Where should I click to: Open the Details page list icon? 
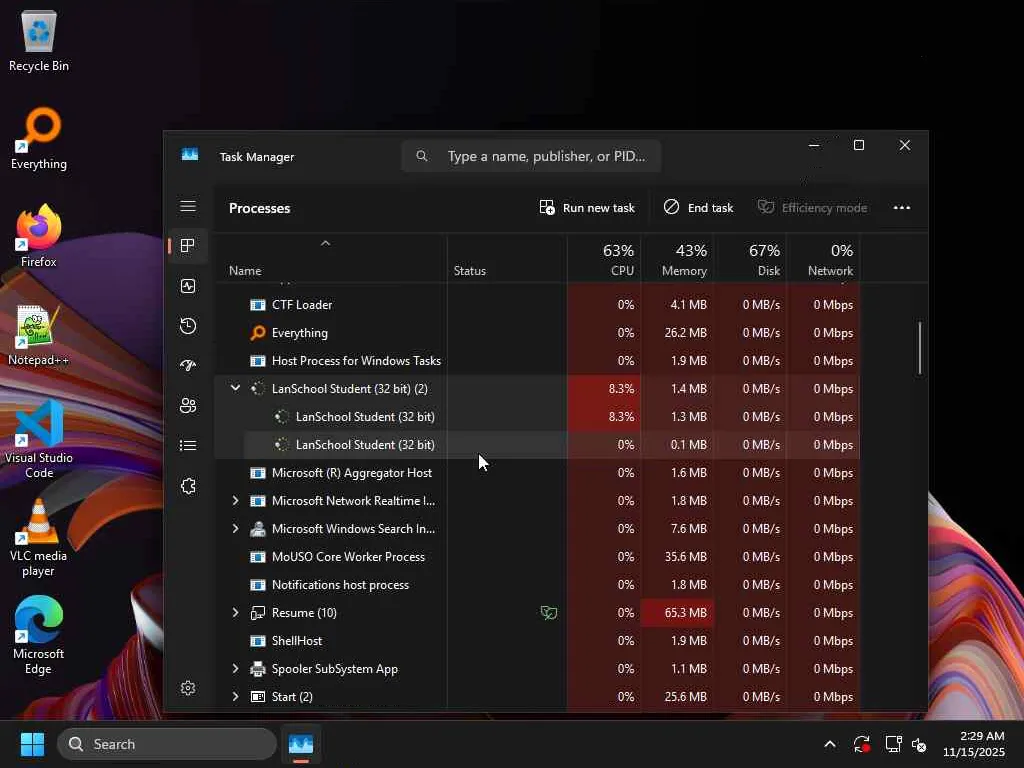point(188,445)
